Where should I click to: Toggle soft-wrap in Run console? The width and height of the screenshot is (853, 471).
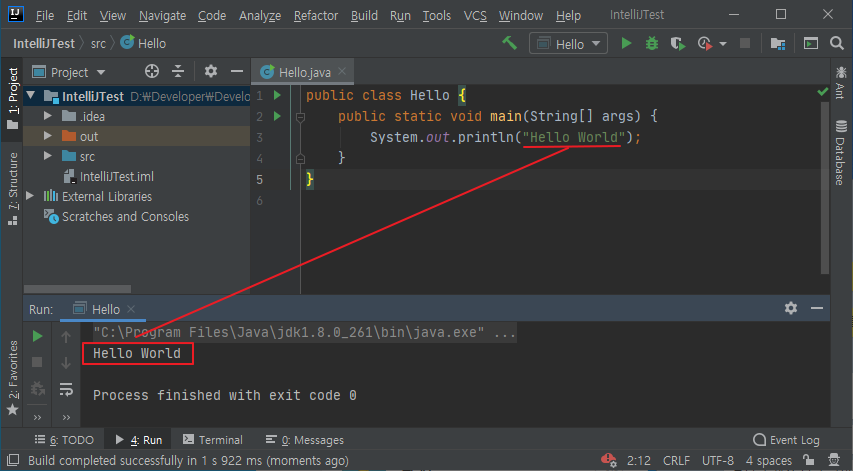pyautogui.click(x=66, y=389)
